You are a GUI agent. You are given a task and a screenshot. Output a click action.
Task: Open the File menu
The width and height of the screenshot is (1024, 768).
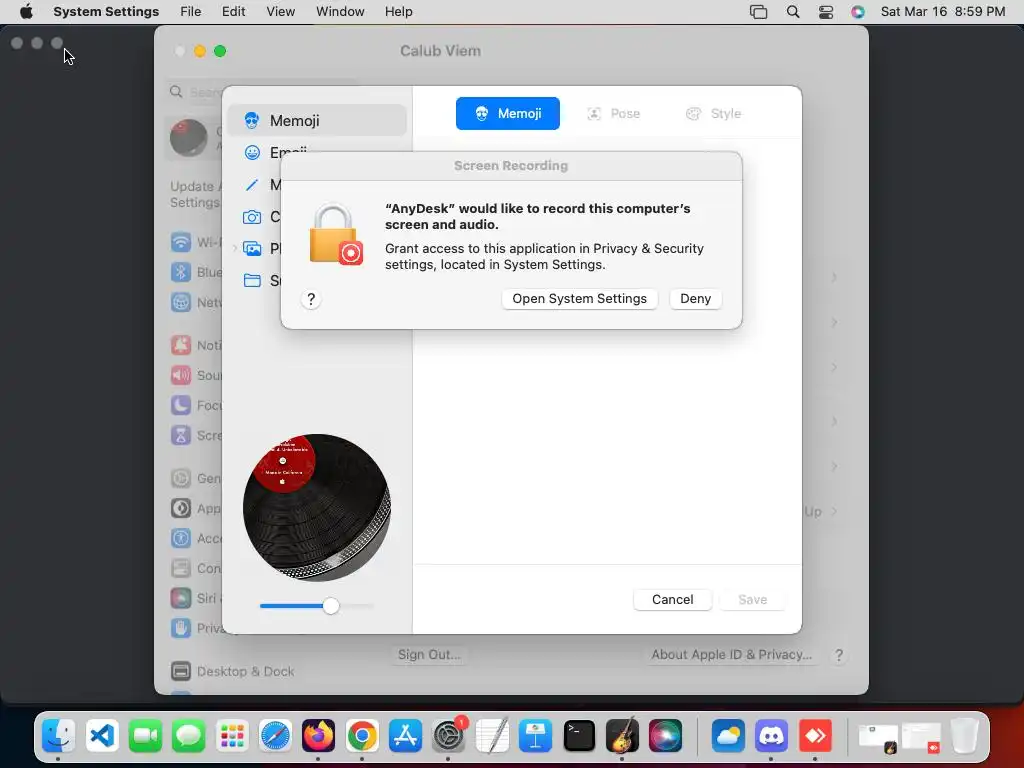[191, 12]
